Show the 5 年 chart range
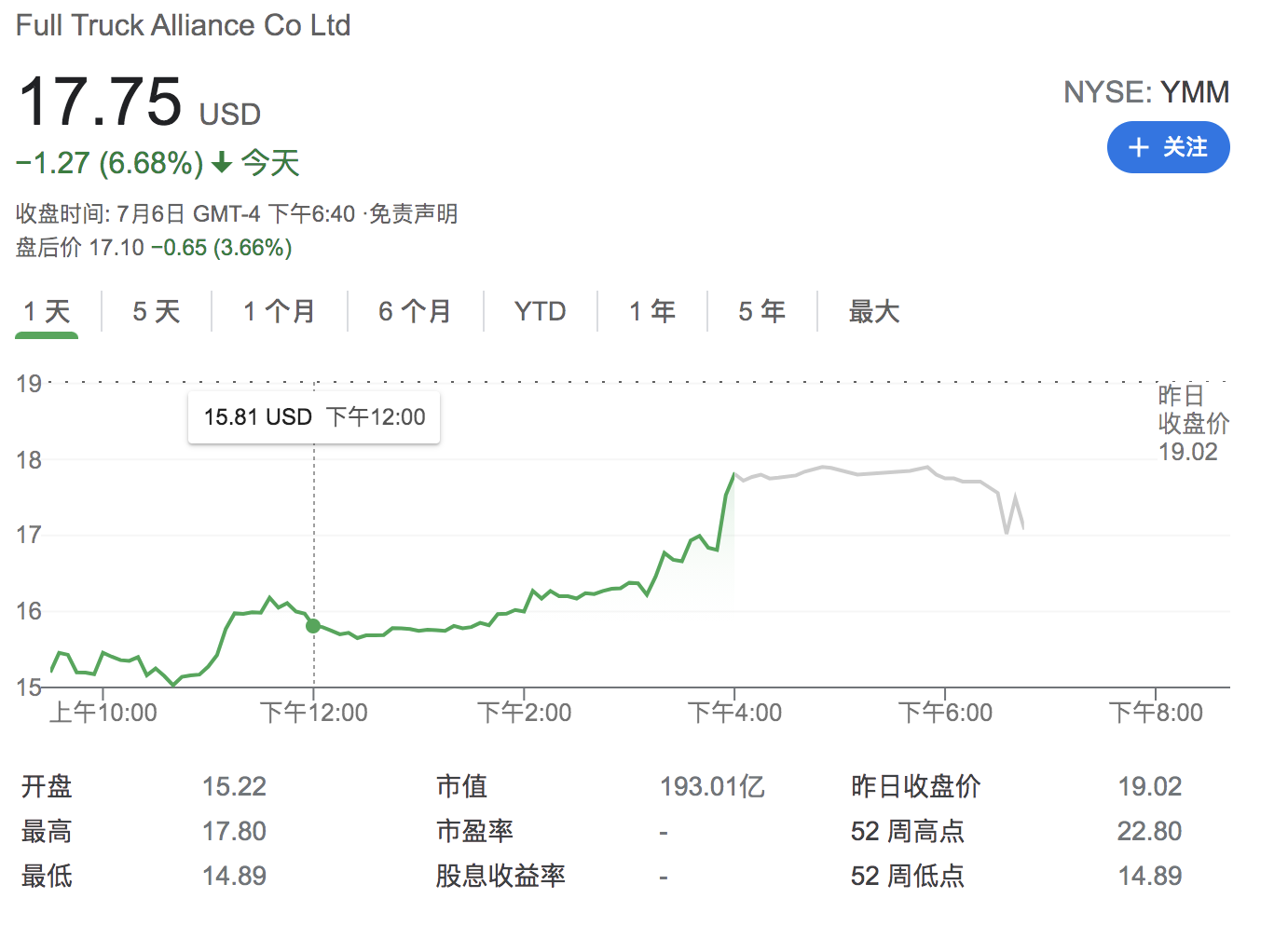Screen dimensions: 1288x939 click(x=762, y=311)
